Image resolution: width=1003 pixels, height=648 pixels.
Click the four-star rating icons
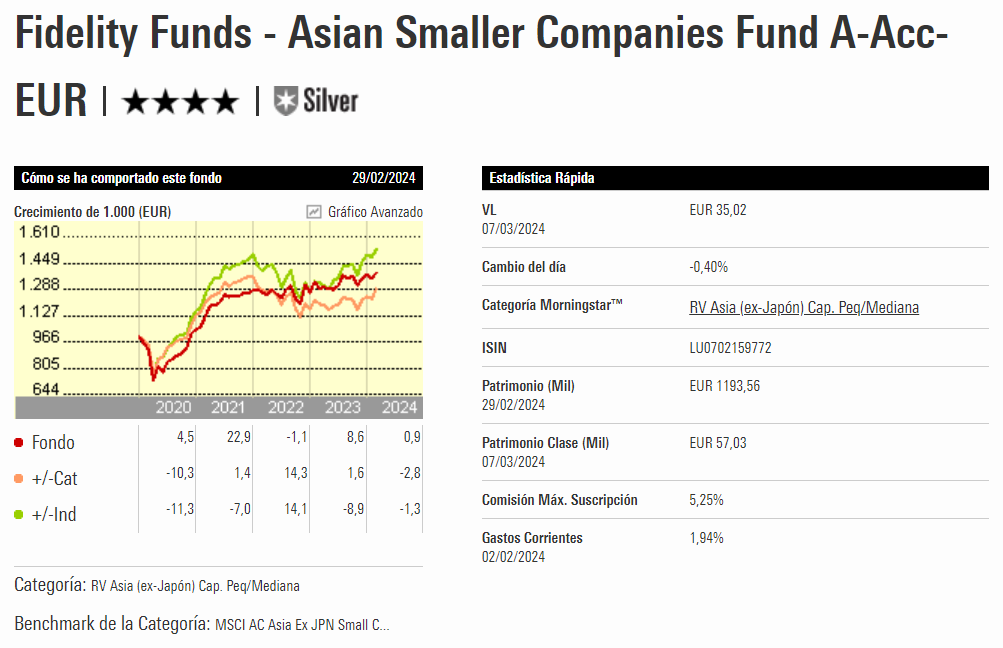180,101
